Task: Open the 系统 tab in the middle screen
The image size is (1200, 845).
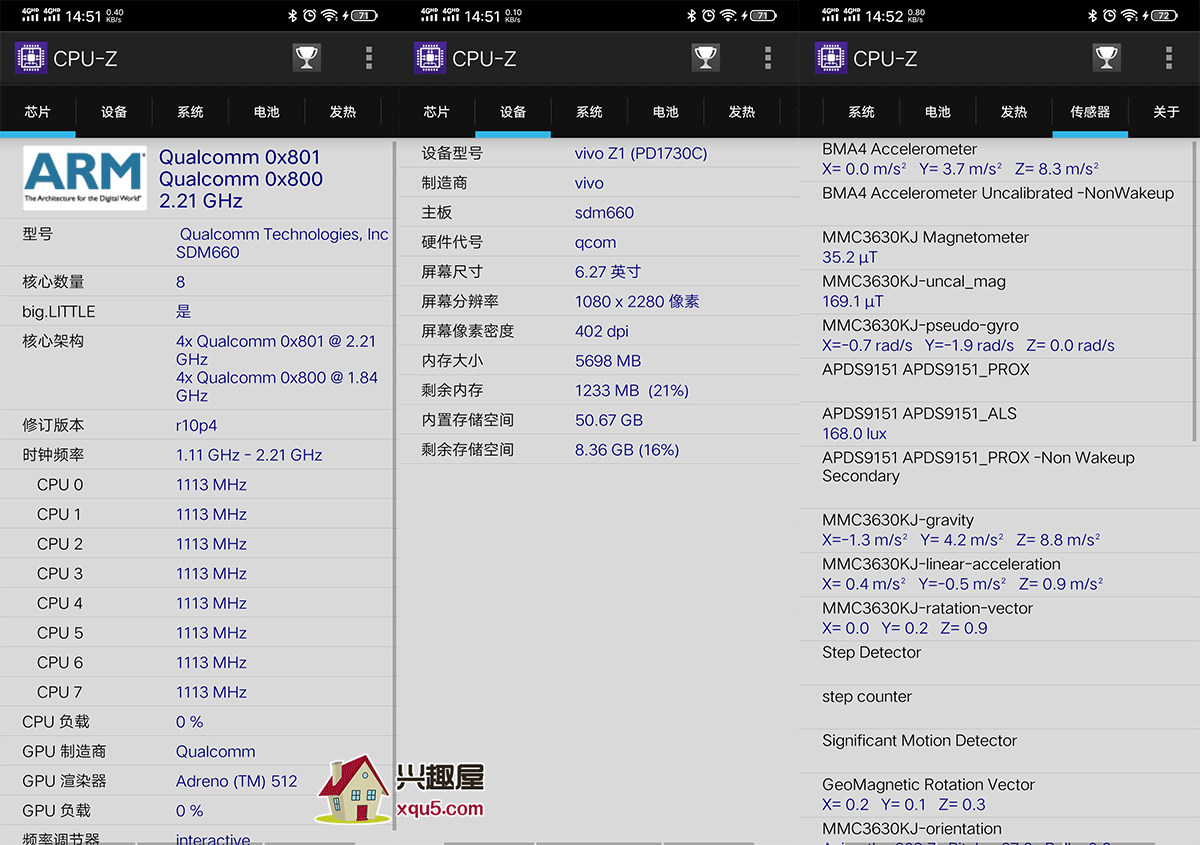Action: click(x=589, y=112)
